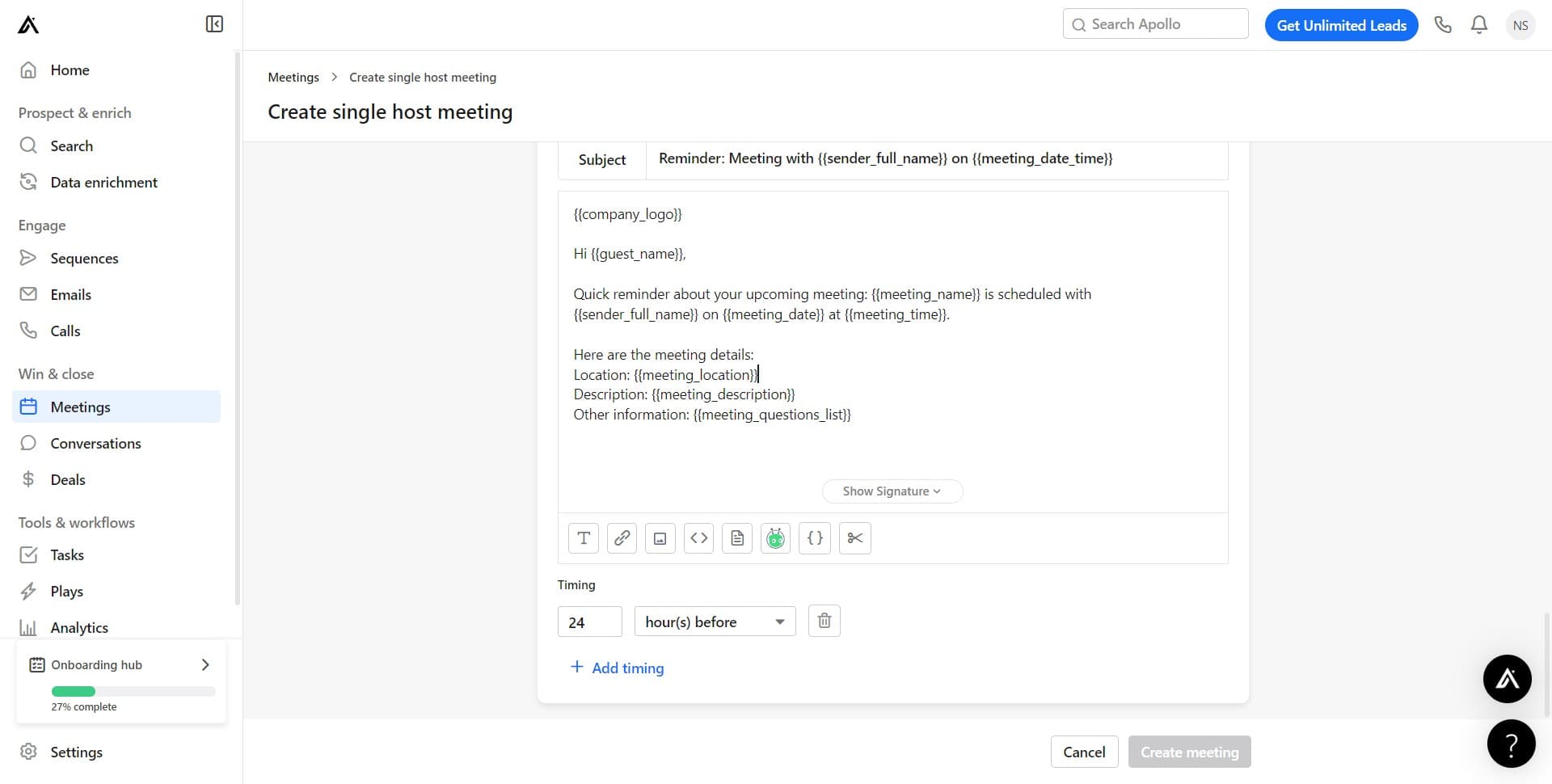Insert an image into the reminder email
Image resolution: width=1552 pixels, height=784 pixels.
point(660,537)
